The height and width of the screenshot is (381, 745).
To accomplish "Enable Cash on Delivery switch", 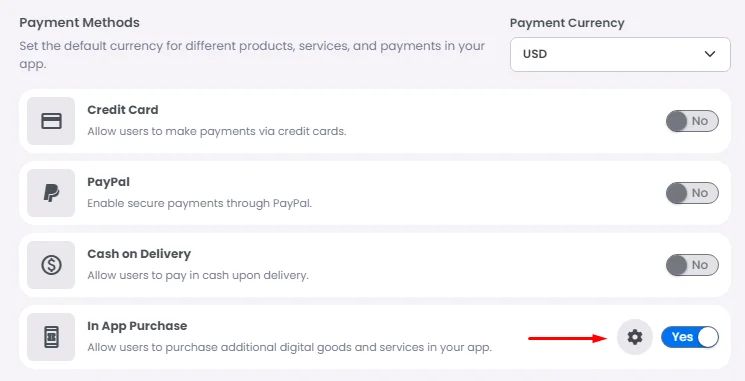I will tap(692, 265).
